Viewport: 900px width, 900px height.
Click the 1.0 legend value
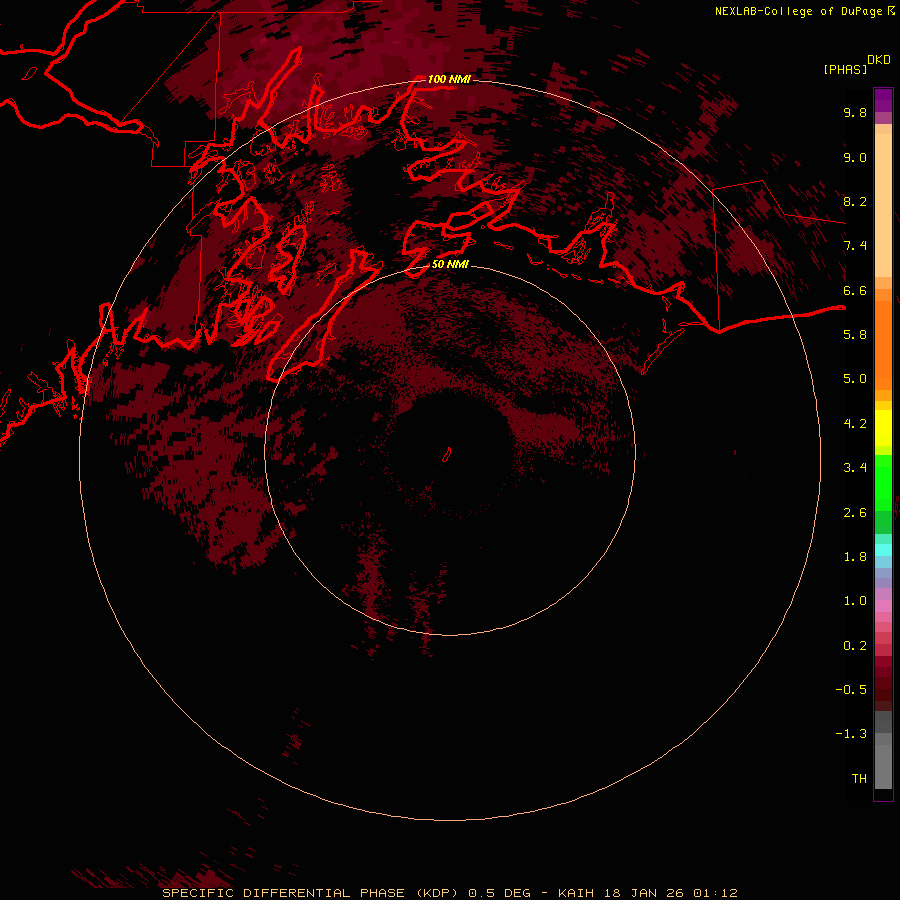tap(855, 601)
